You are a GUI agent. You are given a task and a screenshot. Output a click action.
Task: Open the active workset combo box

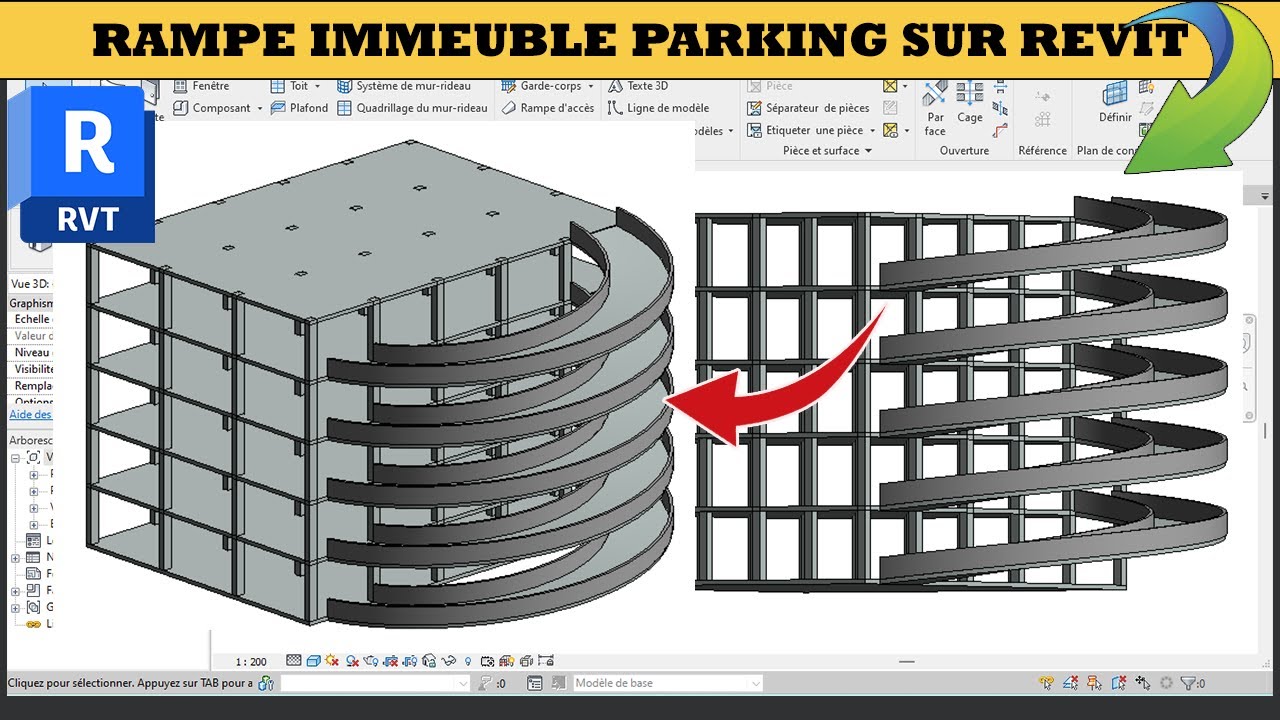(375, 683)
